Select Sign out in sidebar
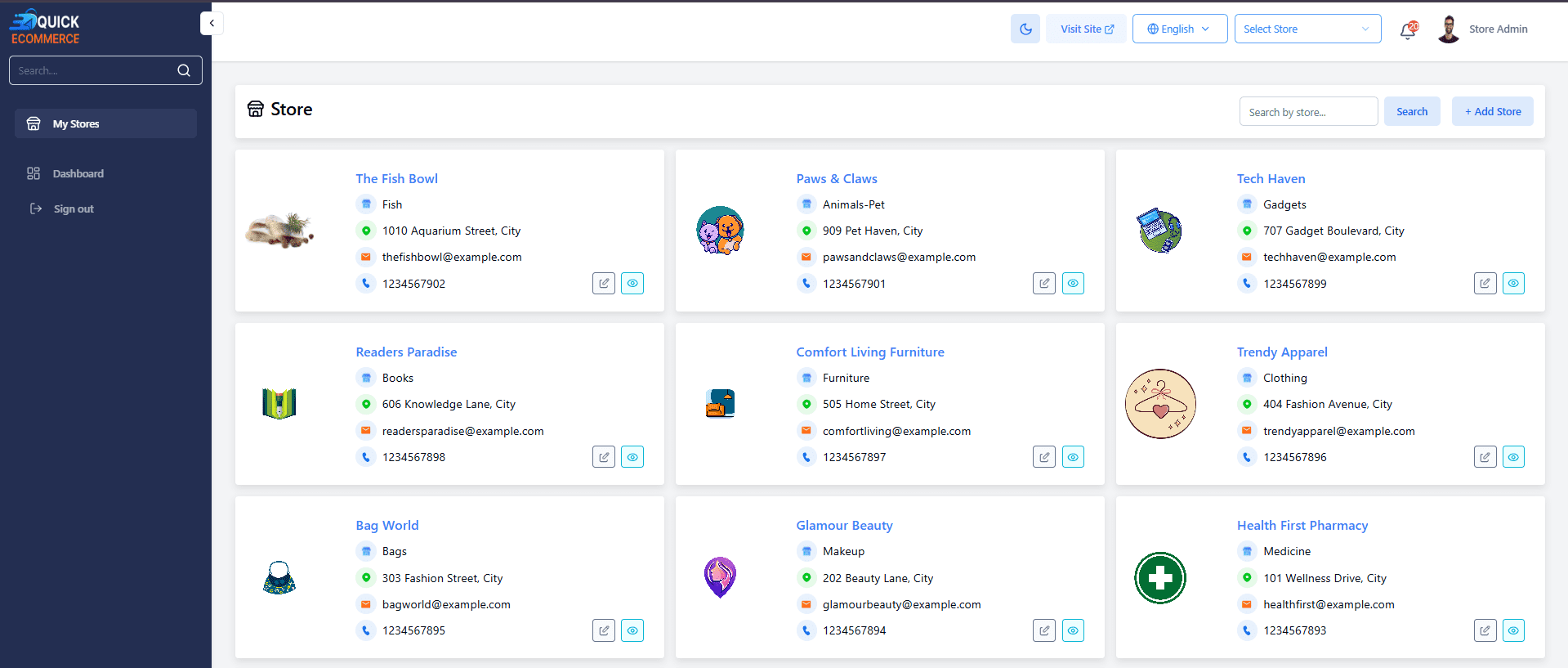 pyautogui.click(x=74, y=208)
